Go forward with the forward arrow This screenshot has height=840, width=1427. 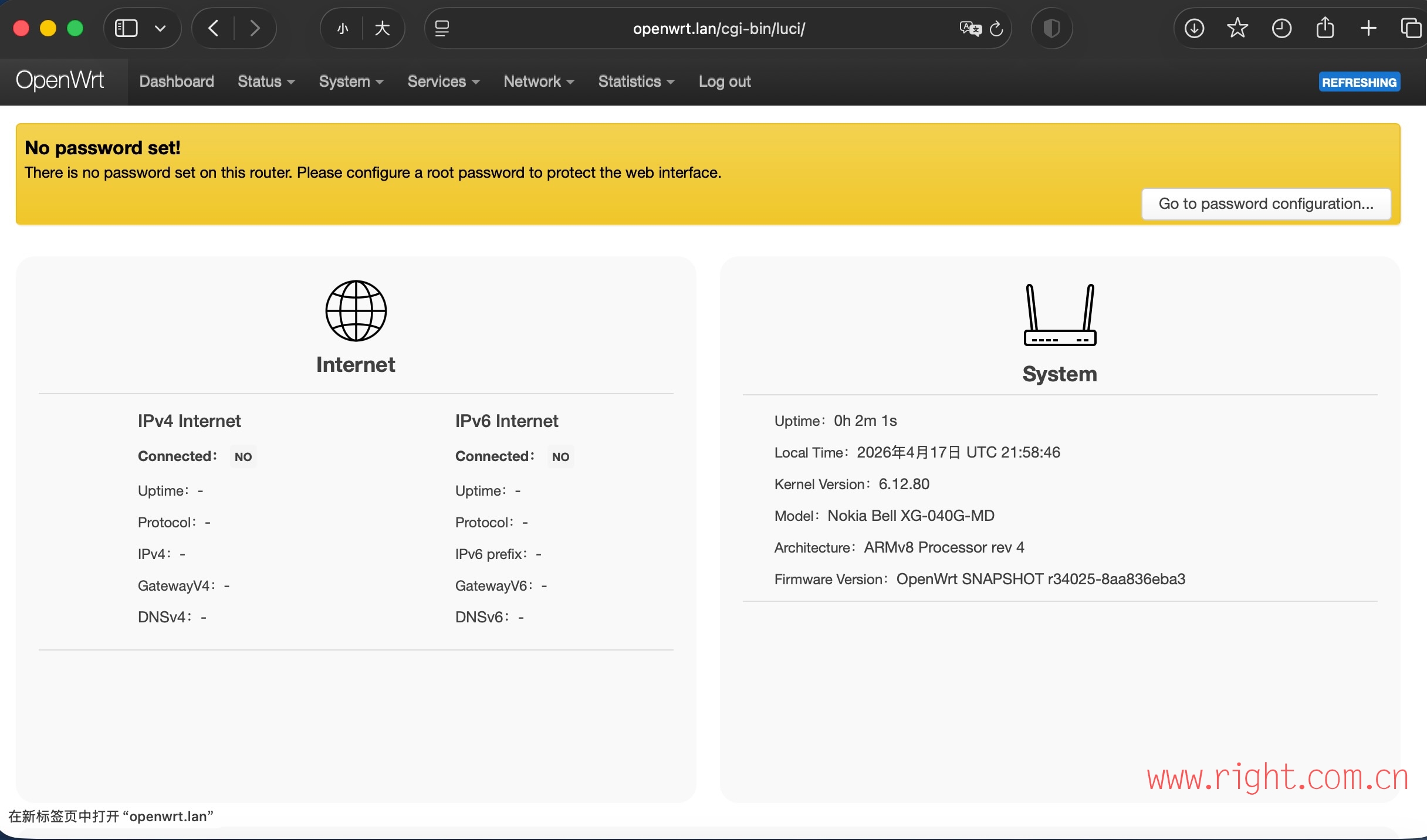point(255,28)
